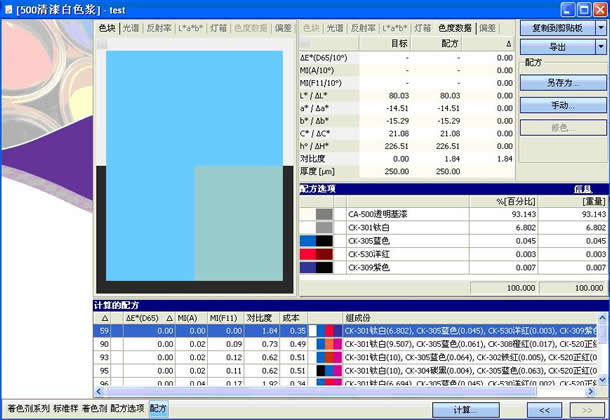This screenshot has height=420, width=610.
Task: Switch to the 光谱 tab in left panel
Action: tap(130, 28)
